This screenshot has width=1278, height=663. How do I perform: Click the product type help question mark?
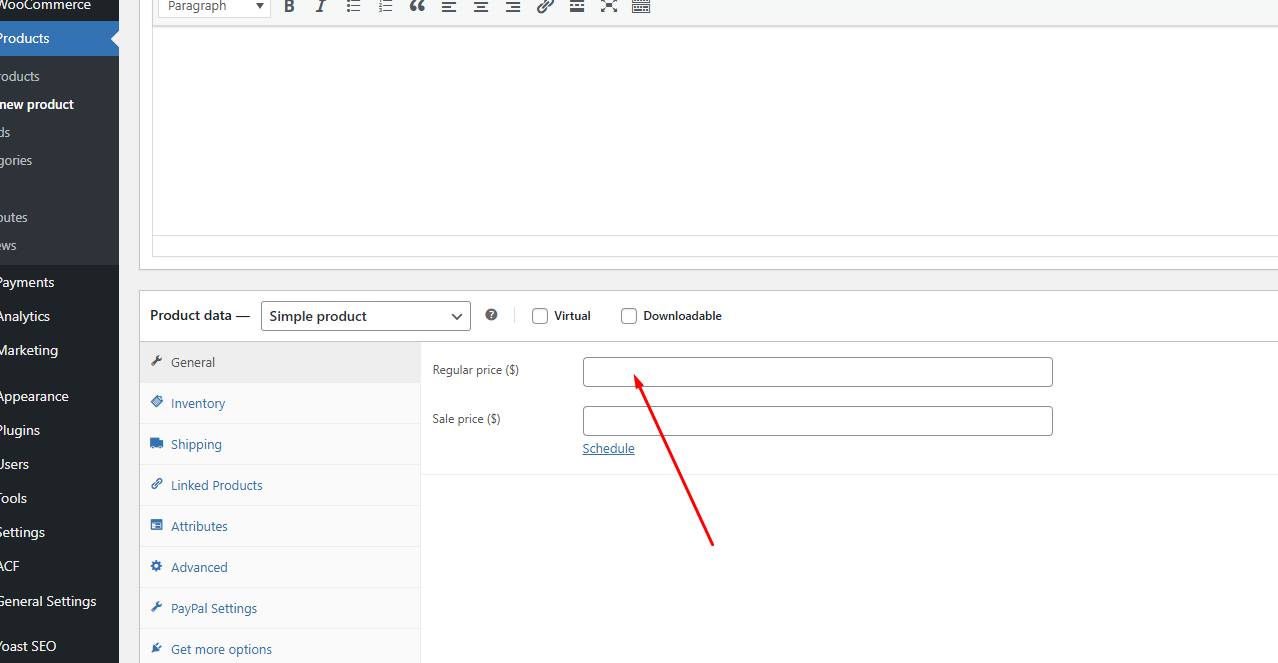[x=491, y=315]
